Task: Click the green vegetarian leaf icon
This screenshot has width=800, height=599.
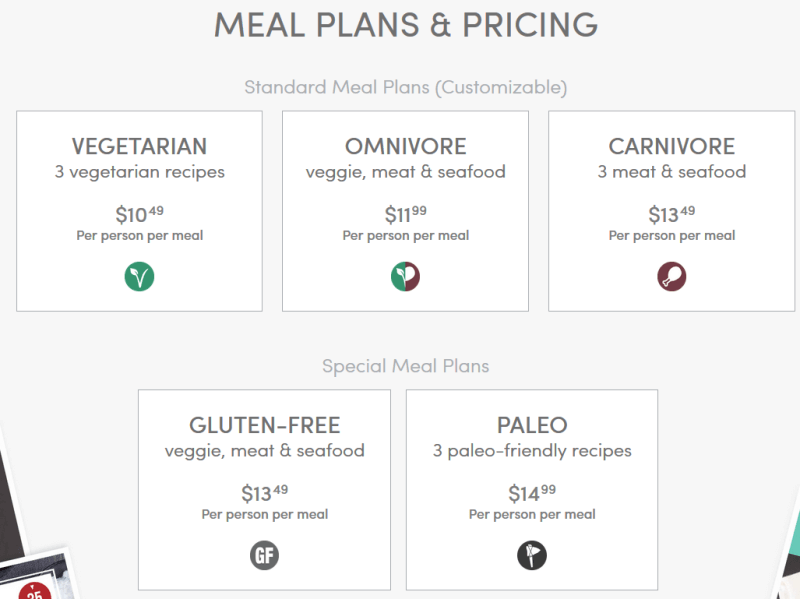Action: pos(139,277)
